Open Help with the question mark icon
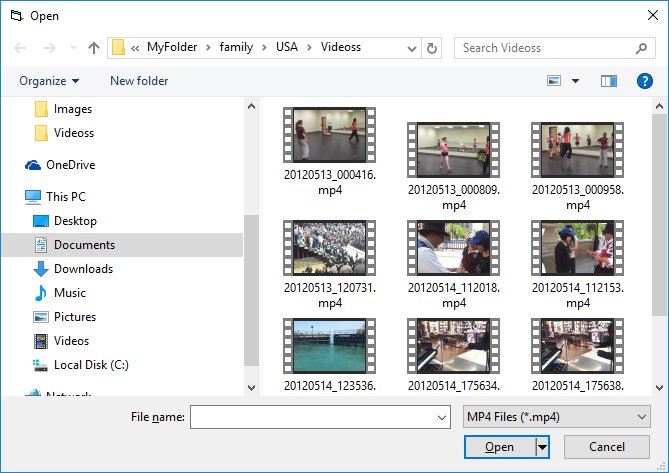Screen dimensions: 669x473 point(645,81)
